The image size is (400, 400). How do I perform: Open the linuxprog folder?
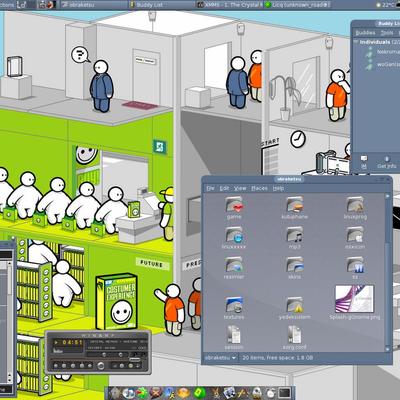[355, 207]
